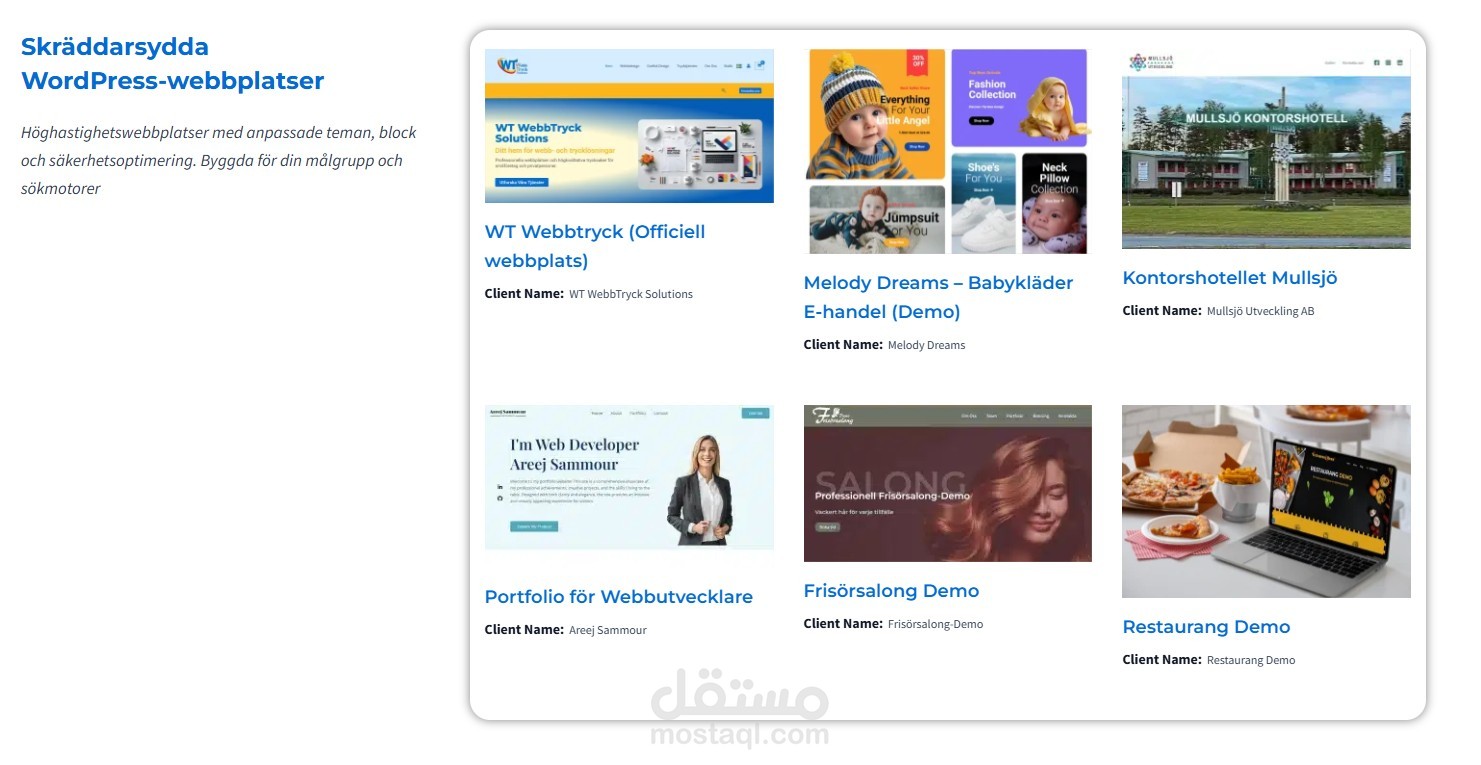Click the Frisörsalong logo in the salon preview
The width and height of the screenshot is (1481, 765).
[x=832, y=415]
